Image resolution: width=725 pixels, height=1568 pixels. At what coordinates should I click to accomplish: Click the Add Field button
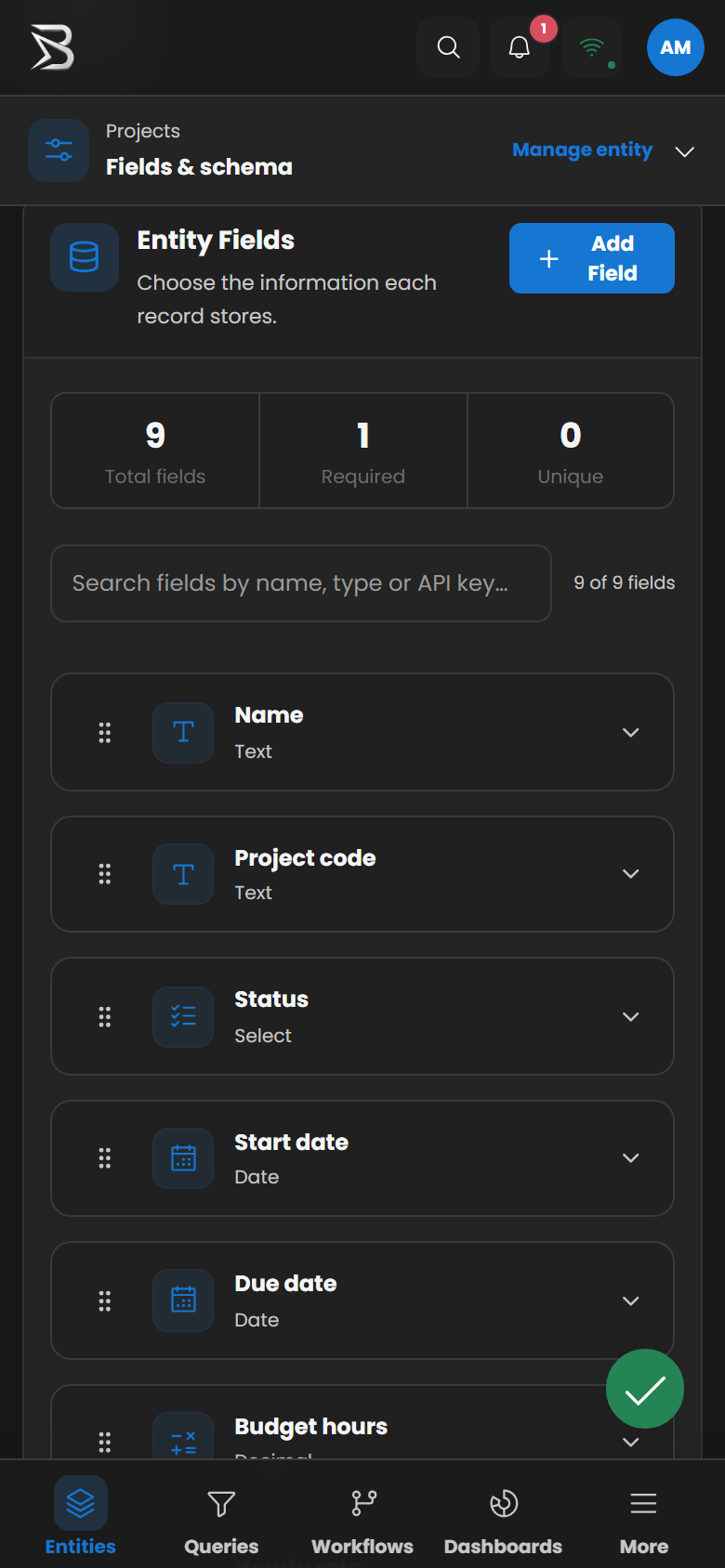point(592,258)
